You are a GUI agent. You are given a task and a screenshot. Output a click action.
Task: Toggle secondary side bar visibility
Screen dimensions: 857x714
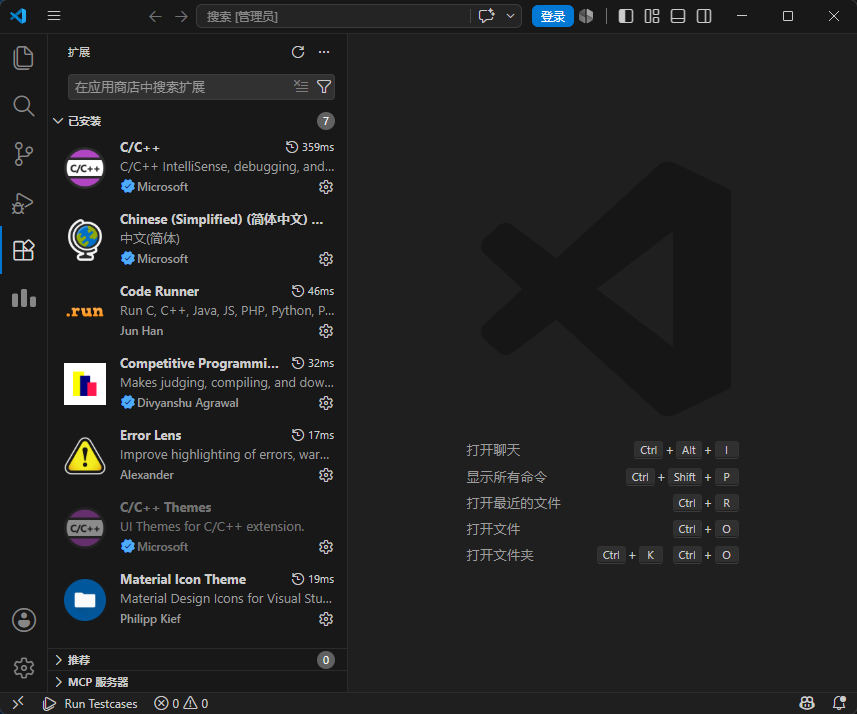click(x=704, y=16)
